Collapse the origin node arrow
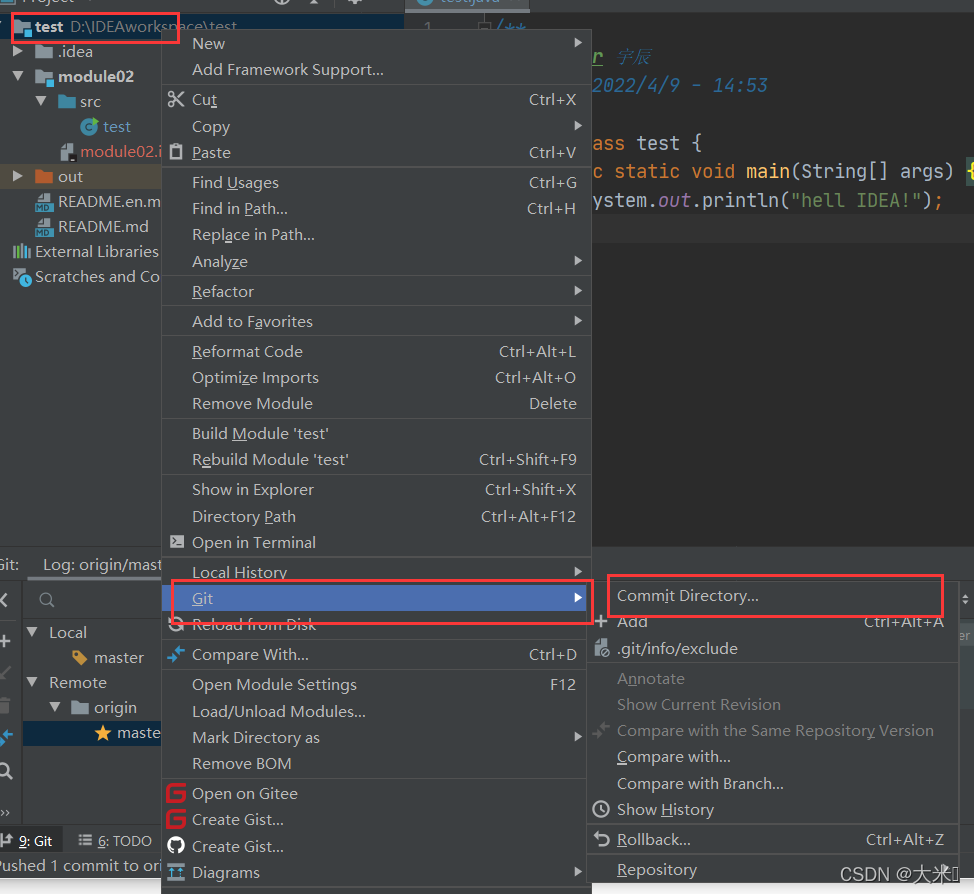 (x=55, y=707)
